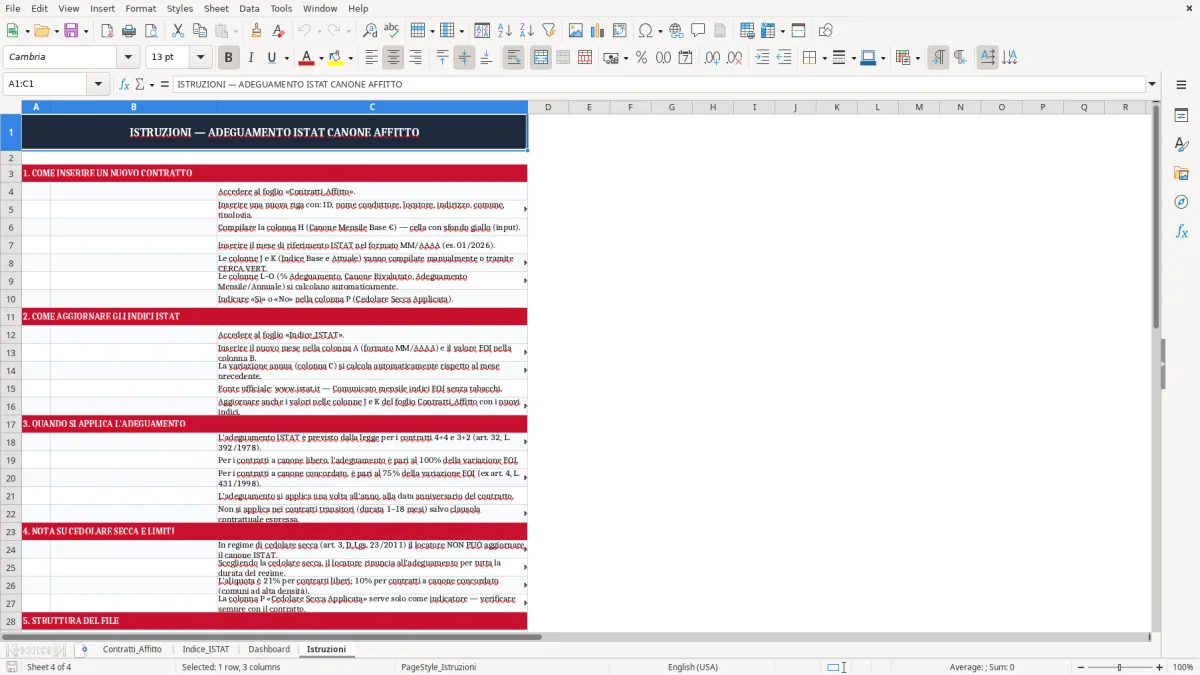Click the zoom slider handle
The width and height of the screenshot is (1200, 675).
(1120, 667)
